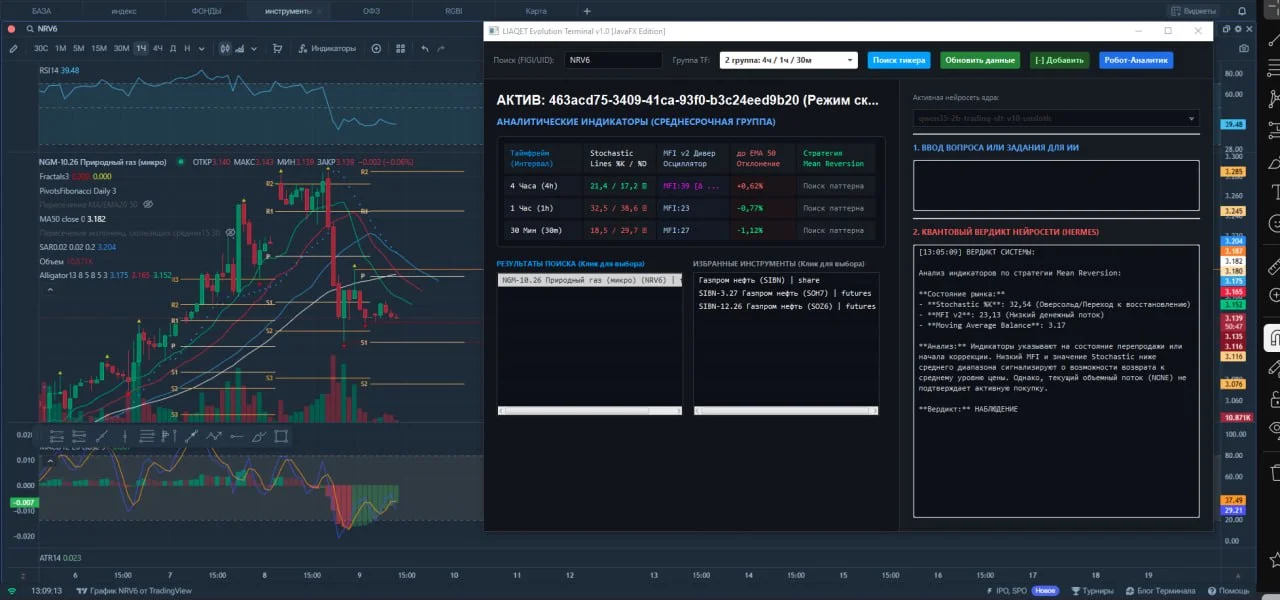This screenshot has height=600, width=1280.
Task: Select the rectangle shape drawing tool
Action: (x=281, y=436)
